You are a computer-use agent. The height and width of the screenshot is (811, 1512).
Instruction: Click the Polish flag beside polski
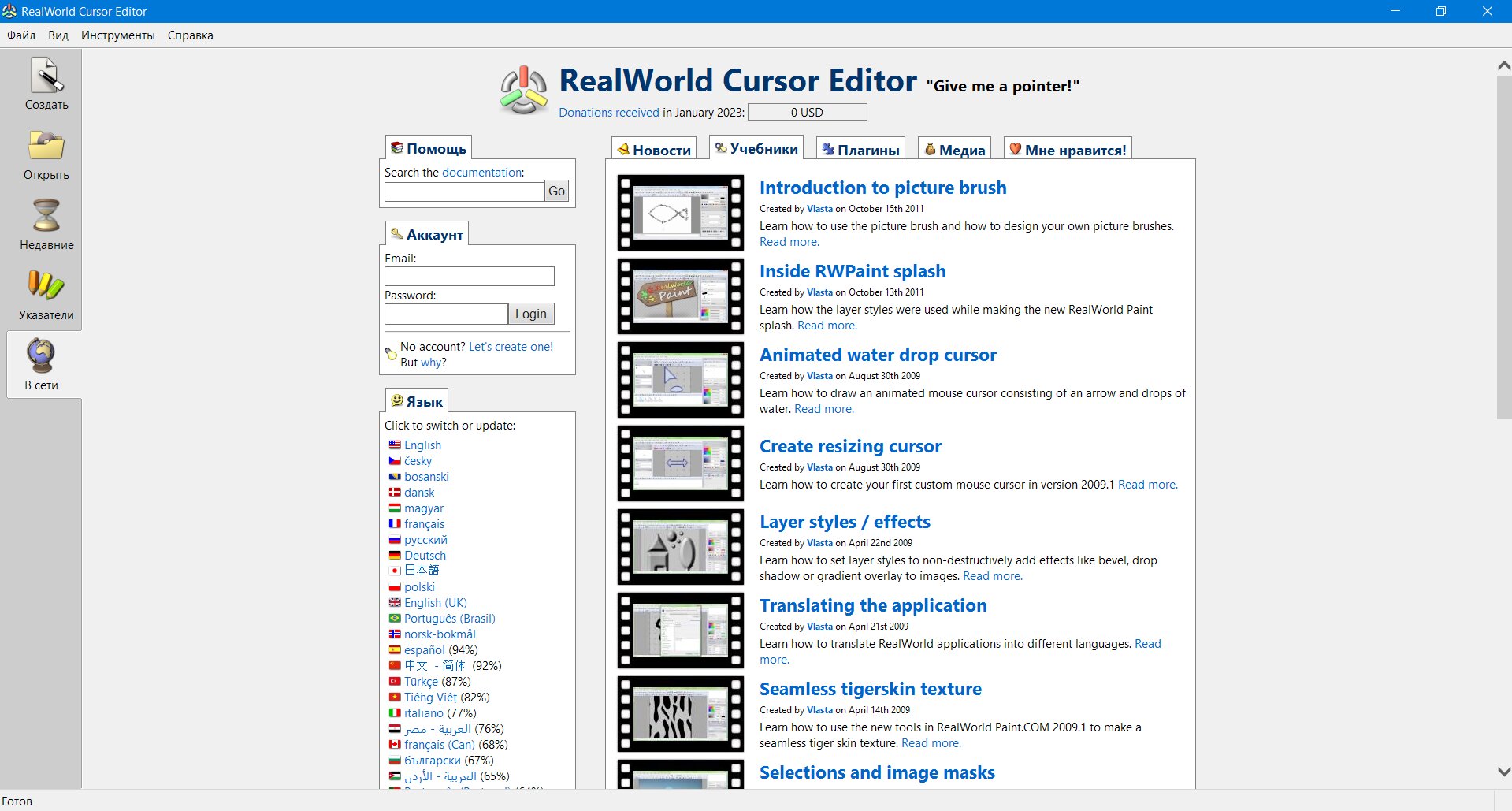(395, 587)
